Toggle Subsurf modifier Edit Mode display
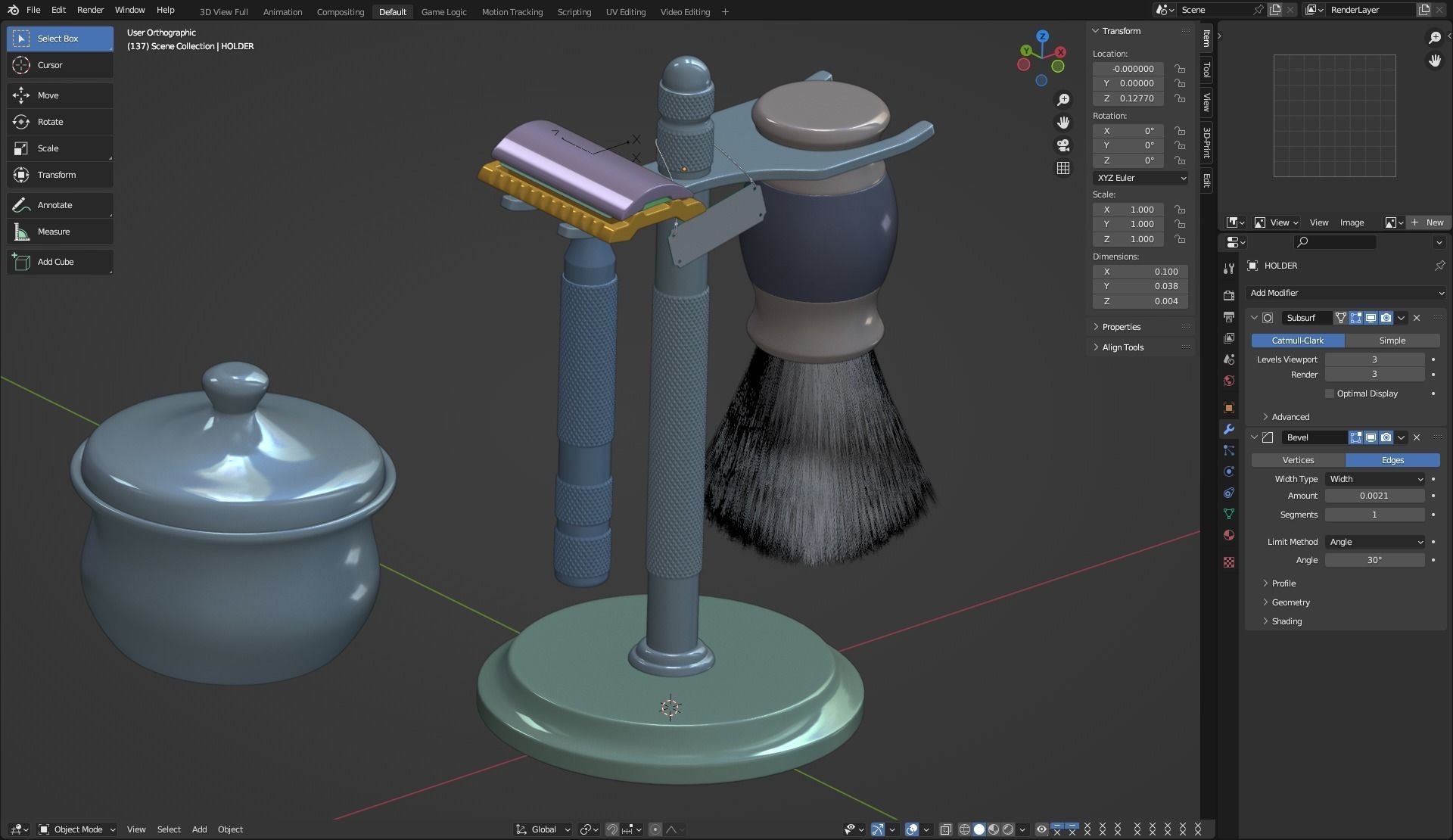 (1355, 318)
